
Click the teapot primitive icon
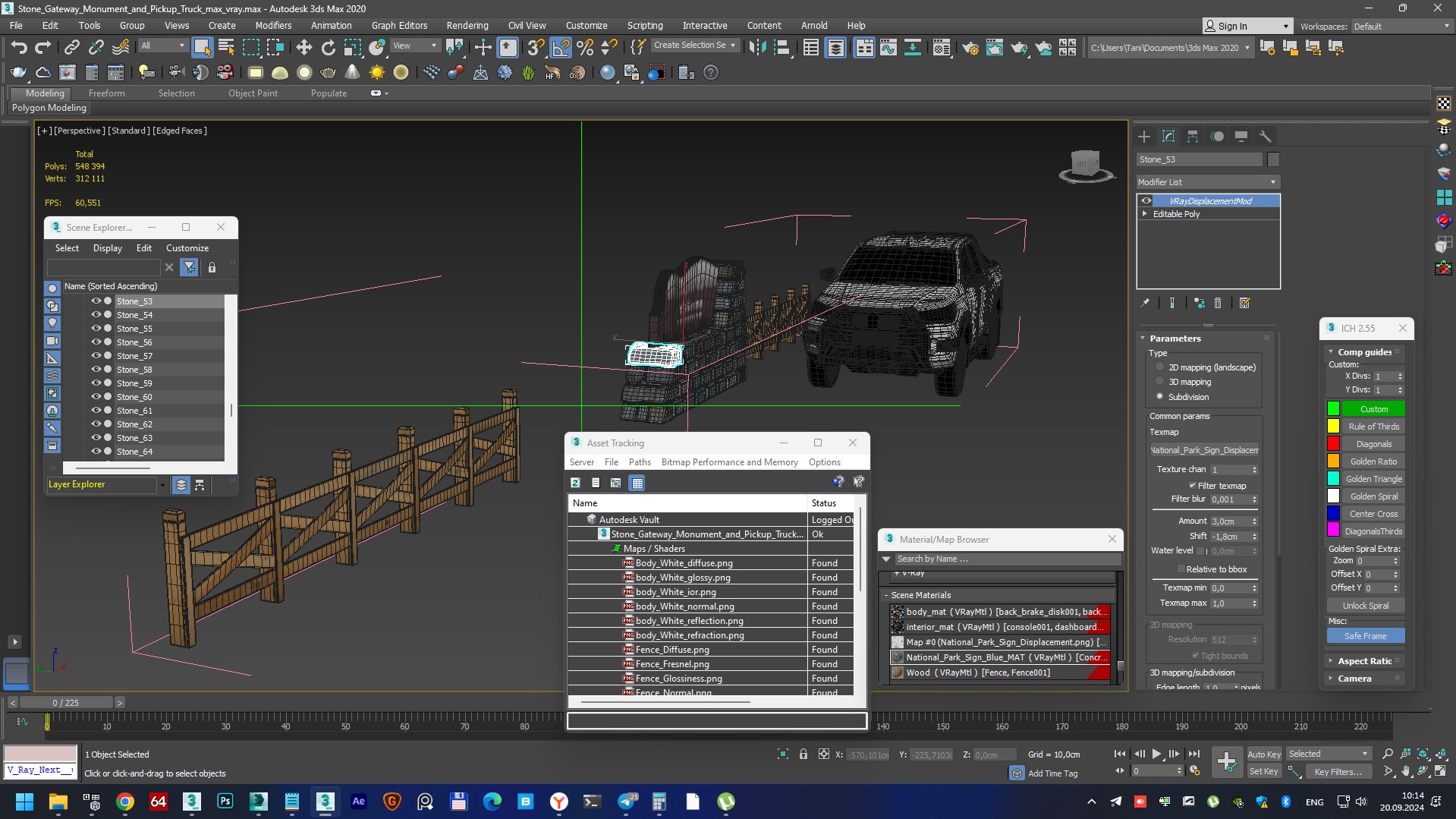click(x=328, y=73)
